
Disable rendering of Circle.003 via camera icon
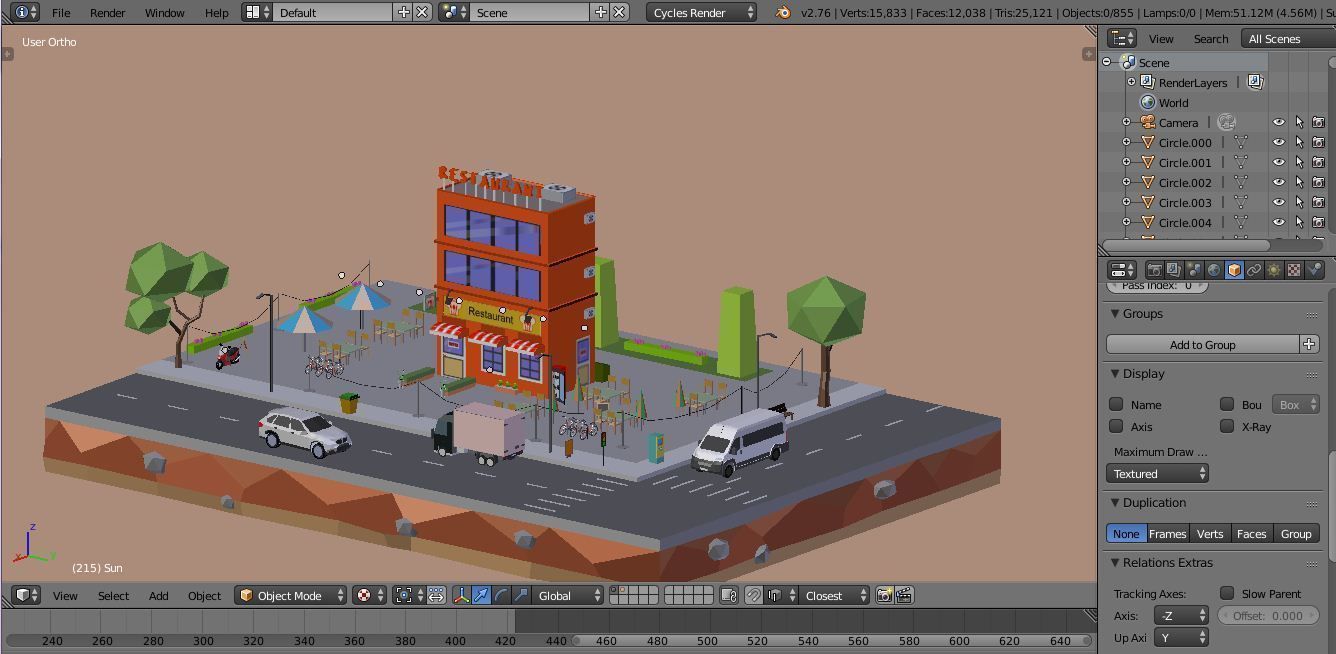pos(1318,202)
